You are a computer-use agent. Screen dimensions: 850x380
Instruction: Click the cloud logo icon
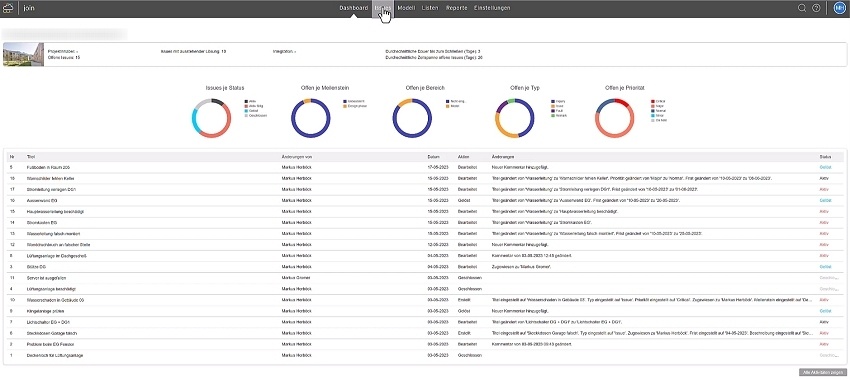click(x=8, y=8)
